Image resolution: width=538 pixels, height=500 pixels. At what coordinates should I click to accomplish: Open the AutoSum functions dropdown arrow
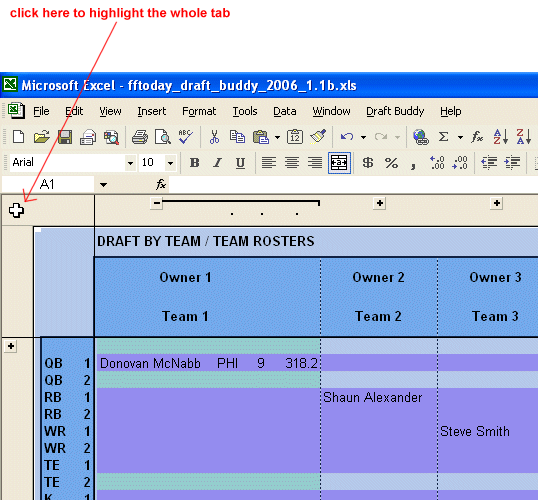click(460, 138)
